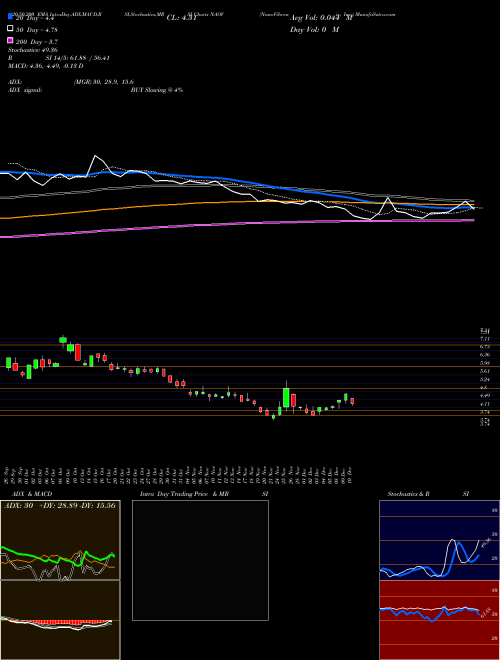Click the ADX '(MGR) 30, 28.9, 15.6' readout
Image resolution: width=500 pixels, height=660 pixels.
pos(104,82)
